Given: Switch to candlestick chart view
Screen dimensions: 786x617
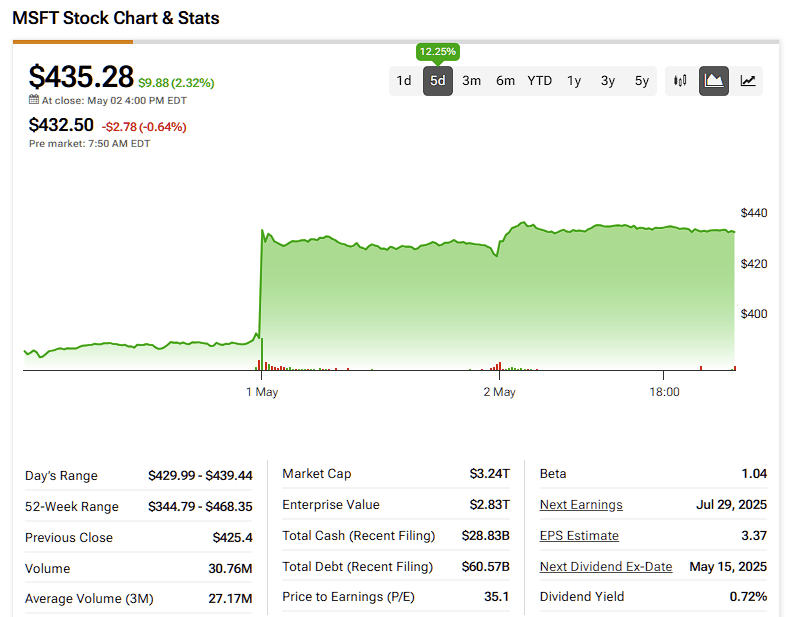Looking at the screenshot, I should click(x=680, y=81).
